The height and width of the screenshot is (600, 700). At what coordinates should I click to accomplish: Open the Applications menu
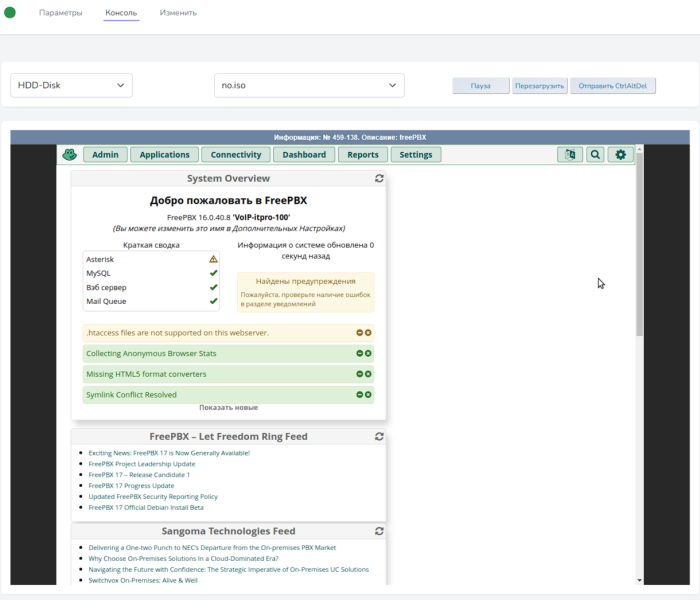165,155
